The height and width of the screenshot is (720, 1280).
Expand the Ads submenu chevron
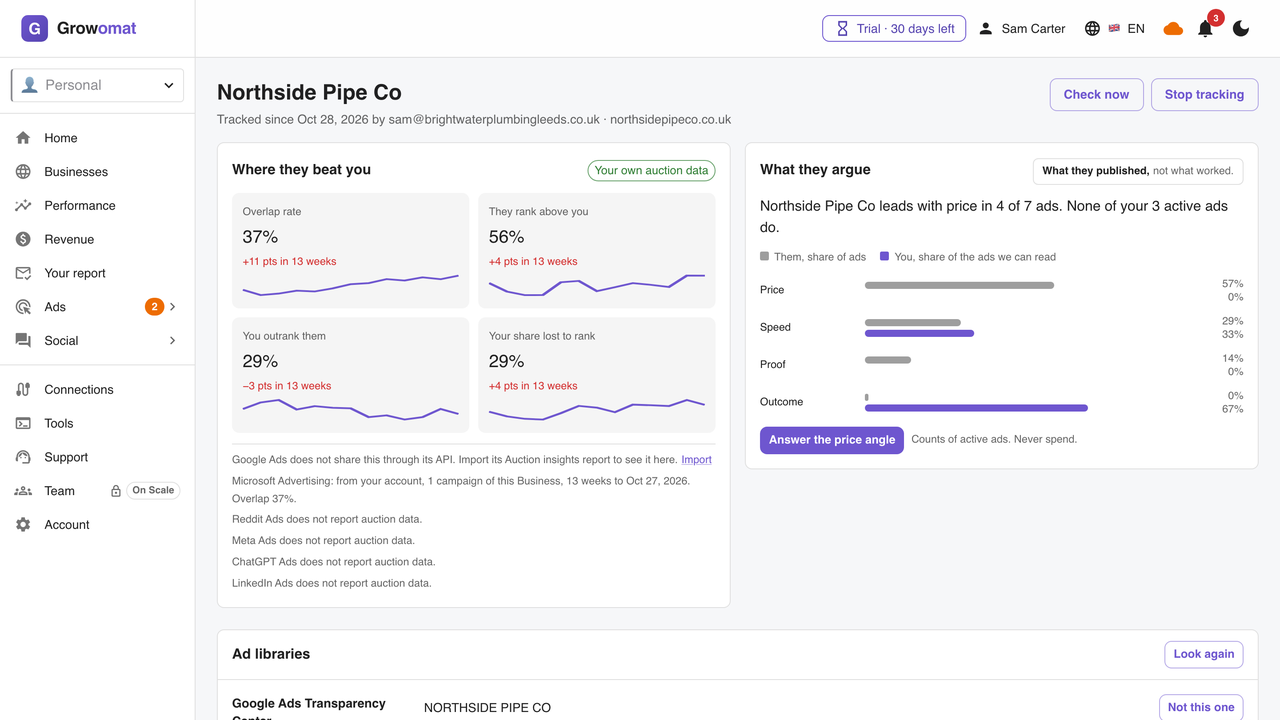(x=172, y=307)
